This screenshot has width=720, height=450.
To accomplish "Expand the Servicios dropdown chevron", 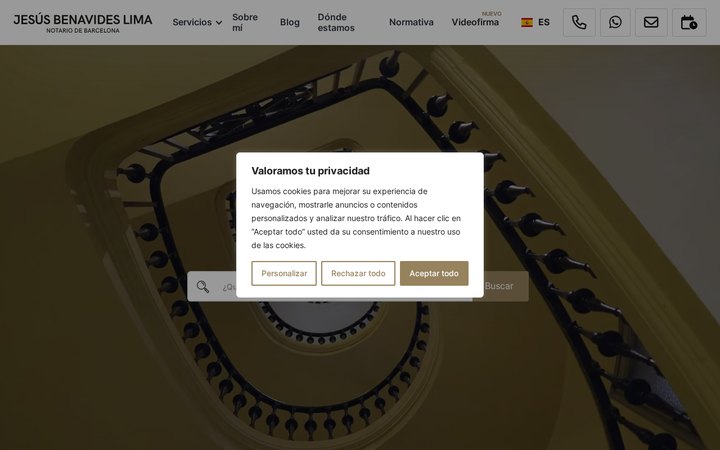I will click(x=219, y=22).
